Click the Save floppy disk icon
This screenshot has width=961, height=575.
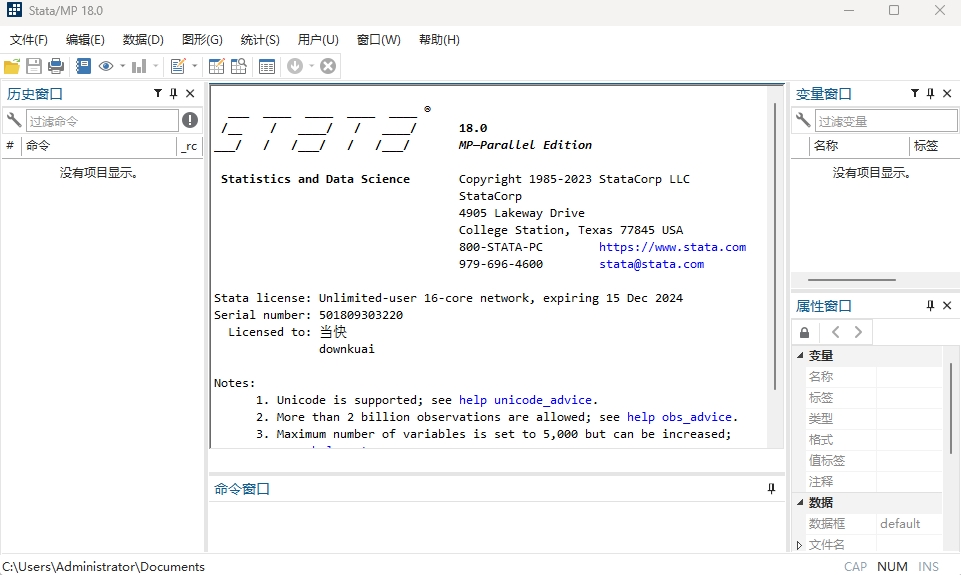[34, 66]
